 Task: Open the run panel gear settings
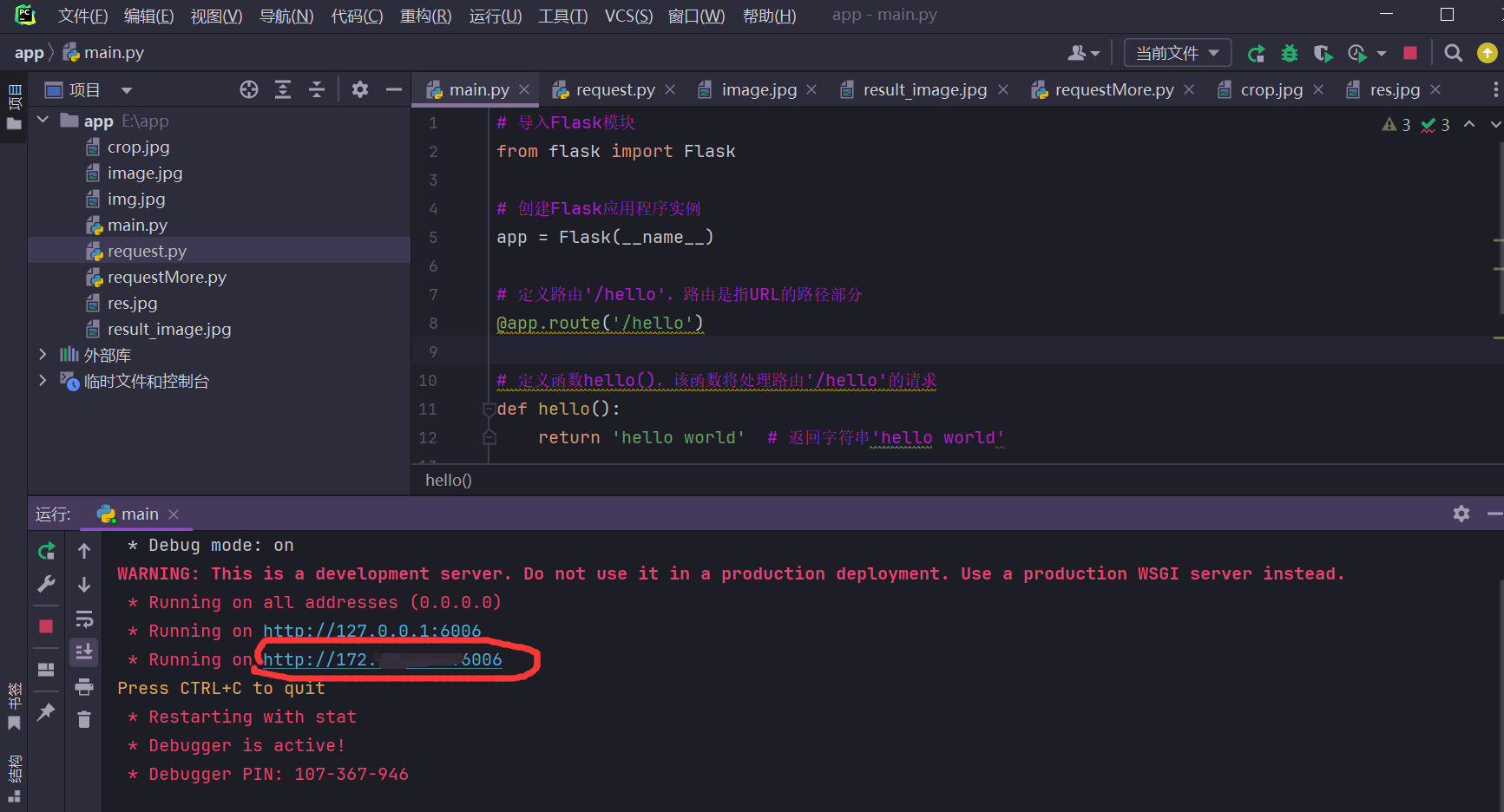(1461, 514)
